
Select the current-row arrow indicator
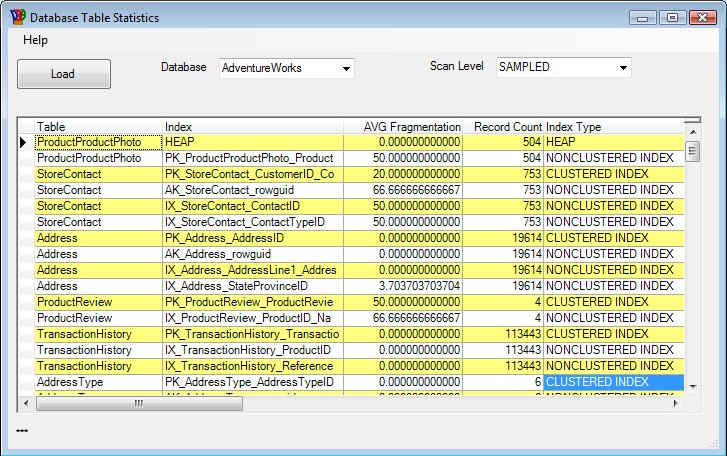[x=23, y=142]
